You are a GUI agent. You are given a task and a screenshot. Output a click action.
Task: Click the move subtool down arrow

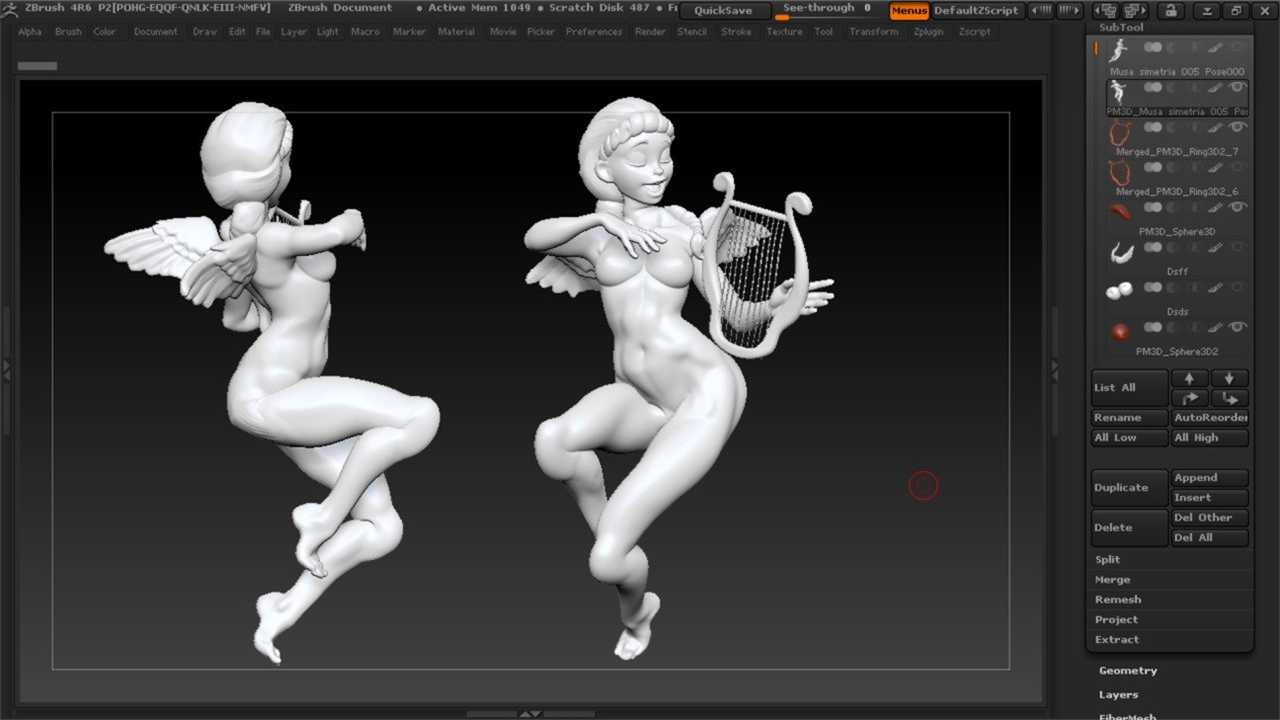[x=1229, y=378]
